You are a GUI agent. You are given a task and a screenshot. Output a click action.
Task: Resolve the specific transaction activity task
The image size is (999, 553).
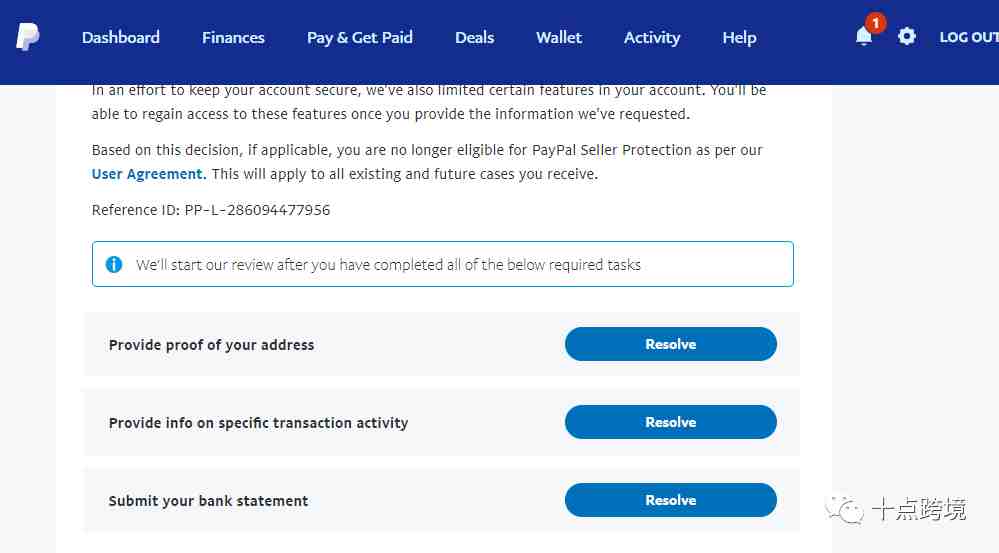click(x=670, y=422)
